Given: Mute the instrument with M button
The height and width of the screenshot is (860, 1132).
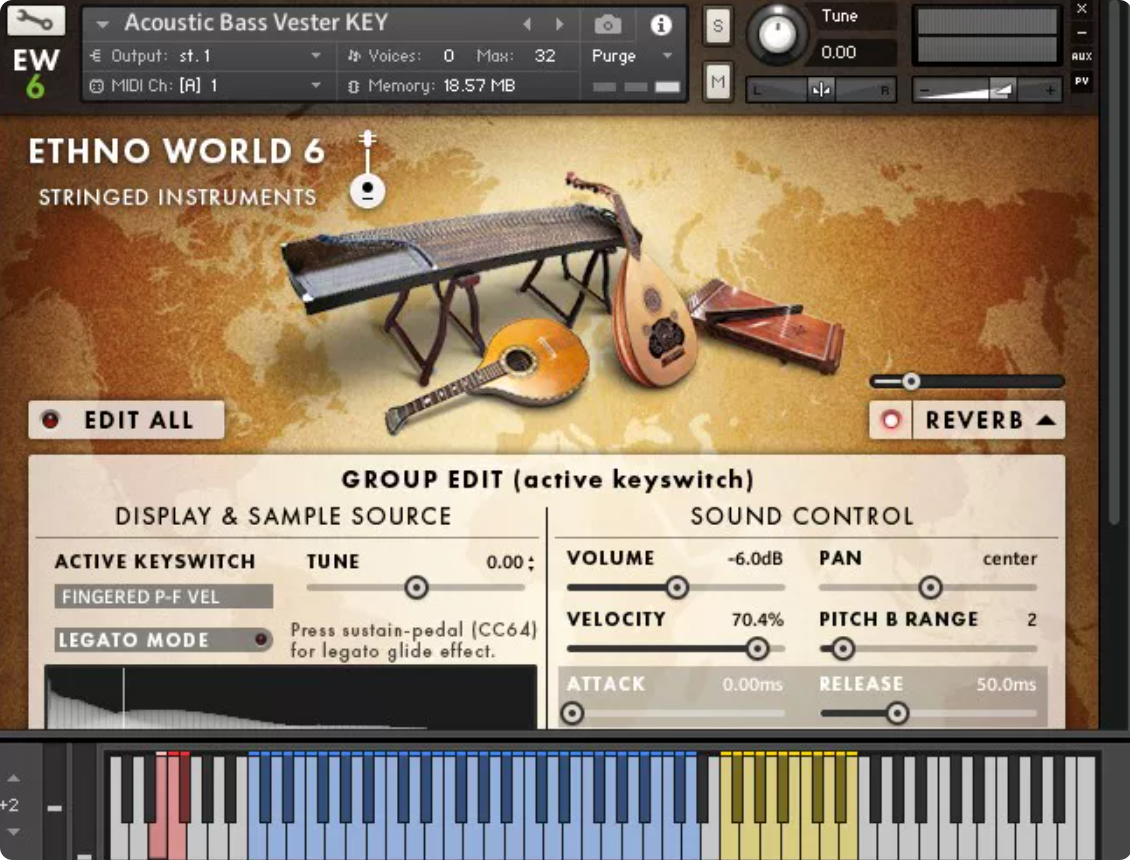Looking at the screenshot, I should pyautogui.click(x=717, y=82).
